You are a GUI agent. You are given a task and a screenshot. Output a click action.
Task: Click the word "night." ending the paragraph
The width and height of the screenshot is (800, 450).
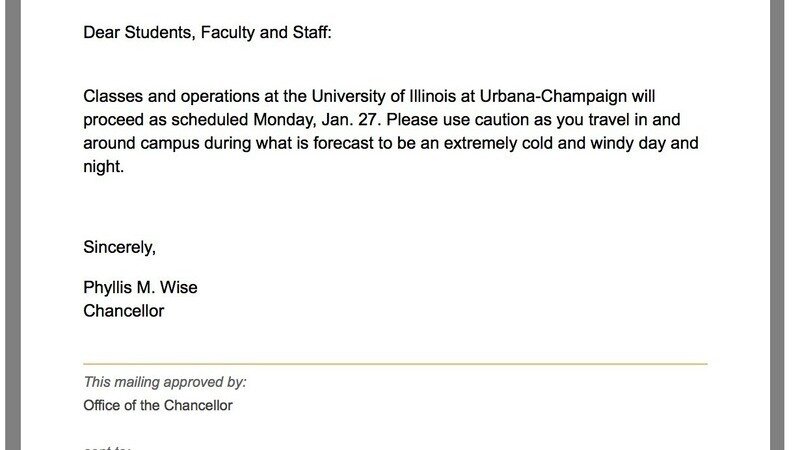pyautogui.click(x=103, y=168)
